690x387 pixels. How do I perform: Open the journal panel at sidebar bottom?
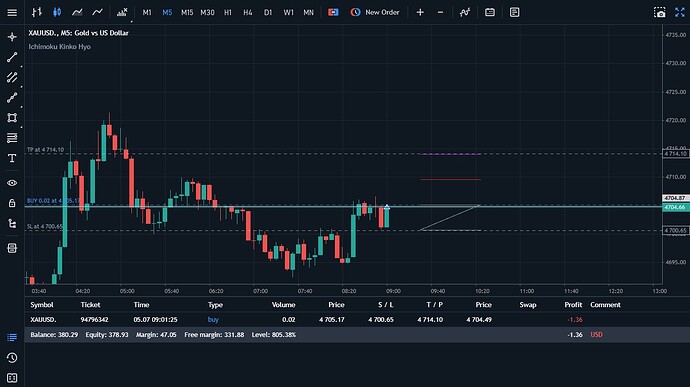[x=12, y=378]
